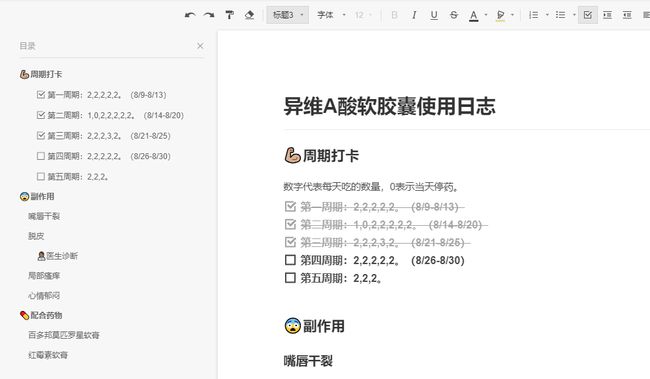650x379 pixels.
Task: Insert a numbered list
Action: point(534,15)
